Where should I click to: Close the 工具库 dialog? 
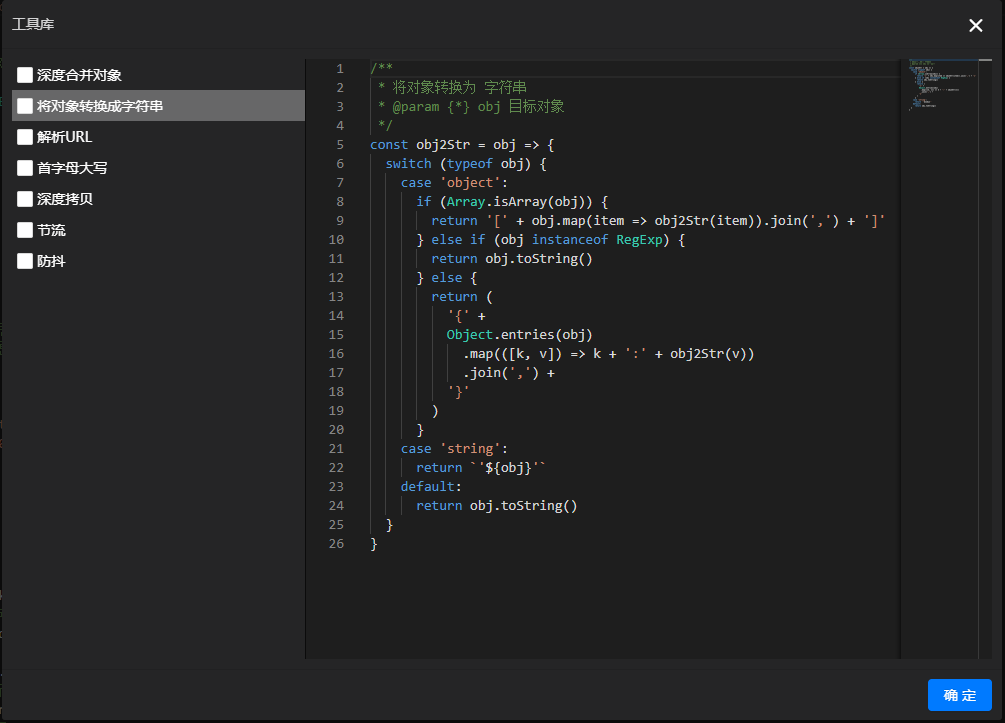pos(976,25)
